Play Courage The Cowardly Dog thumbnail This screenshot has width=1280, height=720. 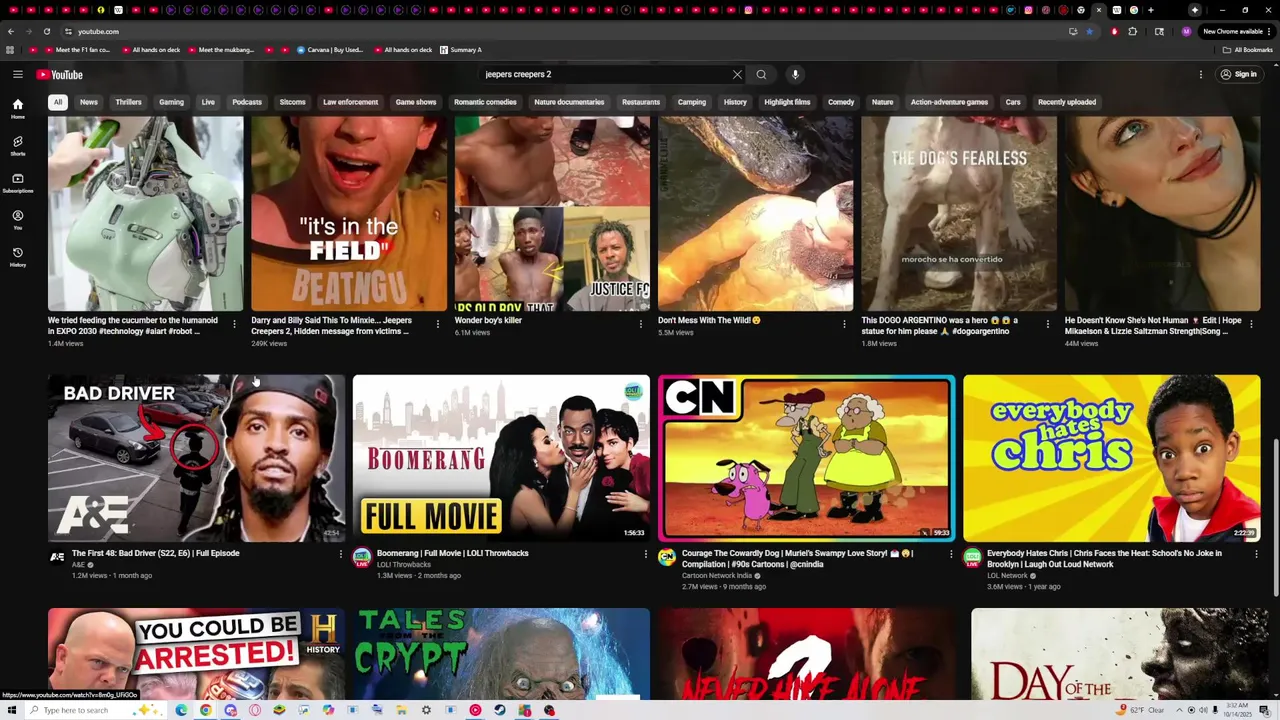[x=806, y=458]
